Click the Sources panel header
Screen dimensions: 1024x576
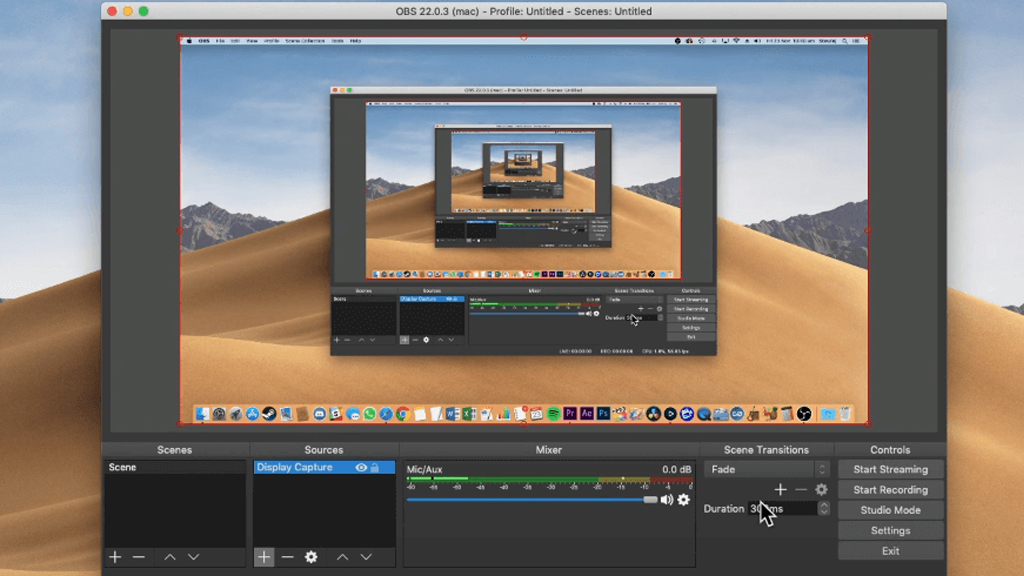[324, 450]
